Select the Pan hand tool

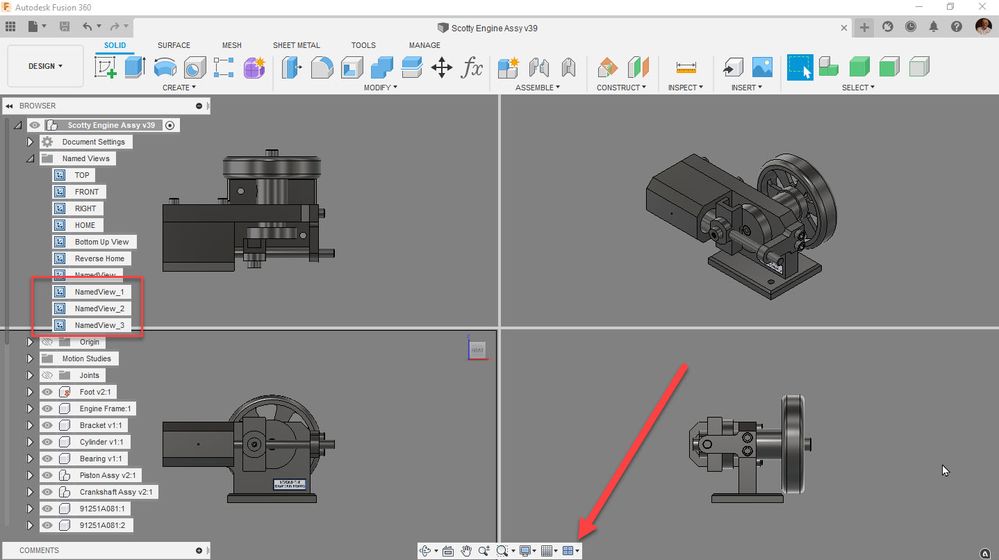[x=466, y=550]
